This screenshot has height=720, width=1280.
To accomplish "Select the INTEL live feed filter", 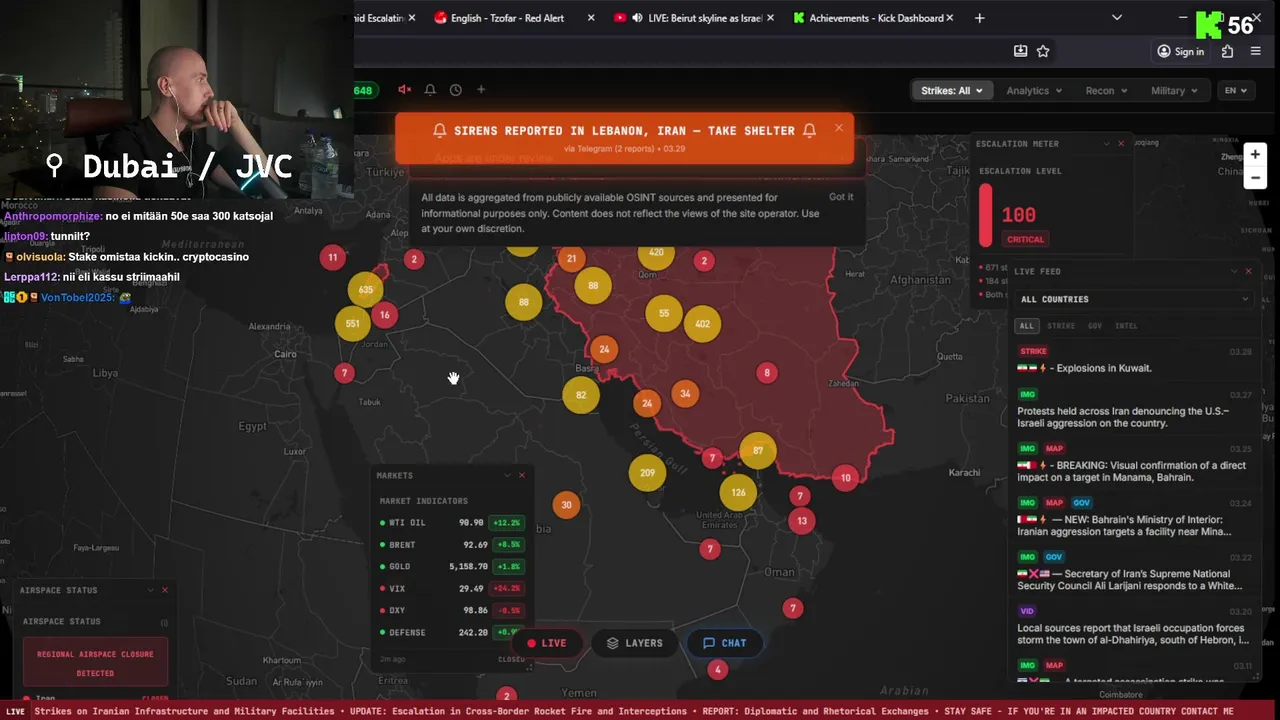I will [x=1126, y=326].
